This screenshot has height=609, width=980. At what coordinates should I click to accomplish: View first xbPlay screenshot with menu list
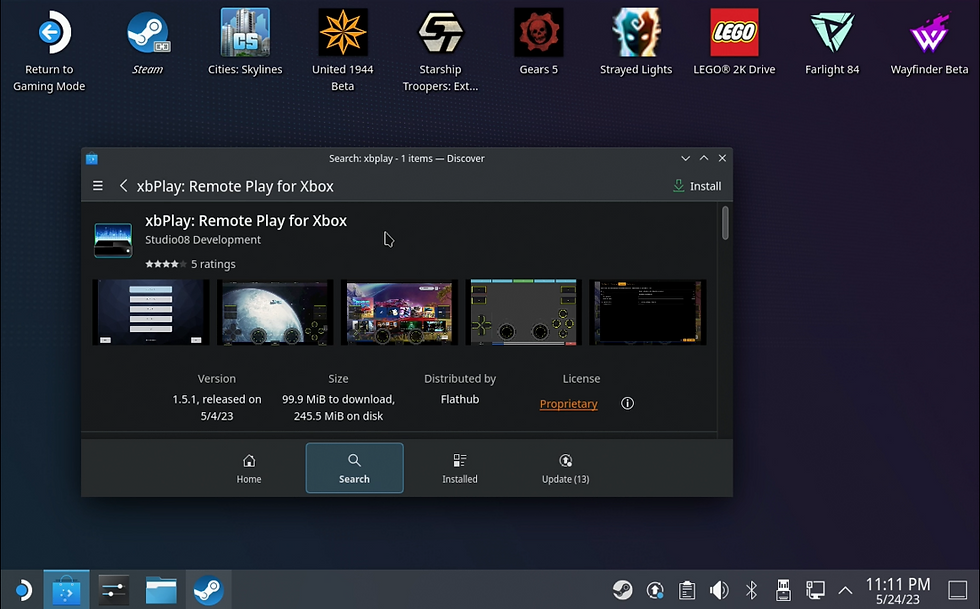[151, 312]
